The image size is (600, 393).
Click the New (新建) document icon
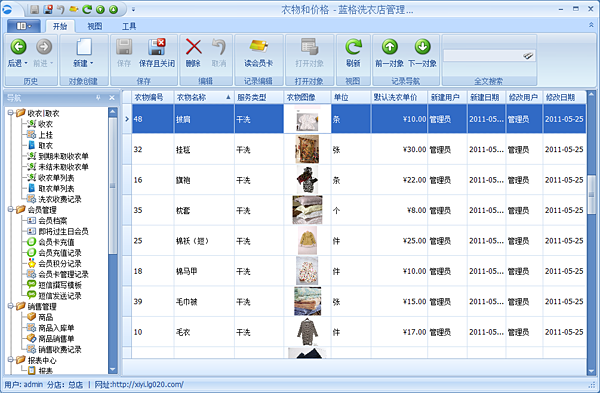coord(84,47)
